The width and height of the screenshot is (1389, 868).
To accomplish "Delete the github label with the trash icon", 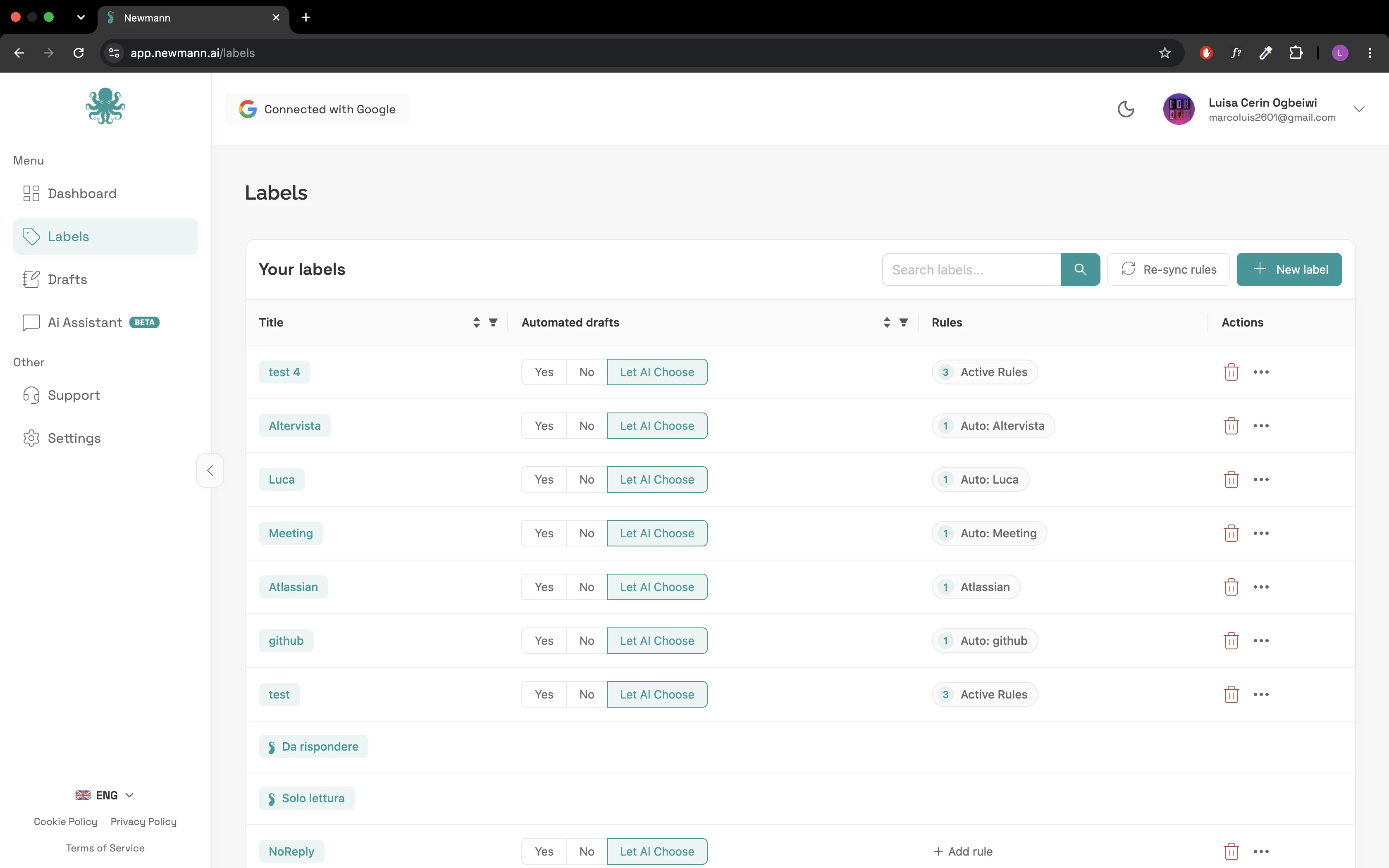I will (1231, 641).
